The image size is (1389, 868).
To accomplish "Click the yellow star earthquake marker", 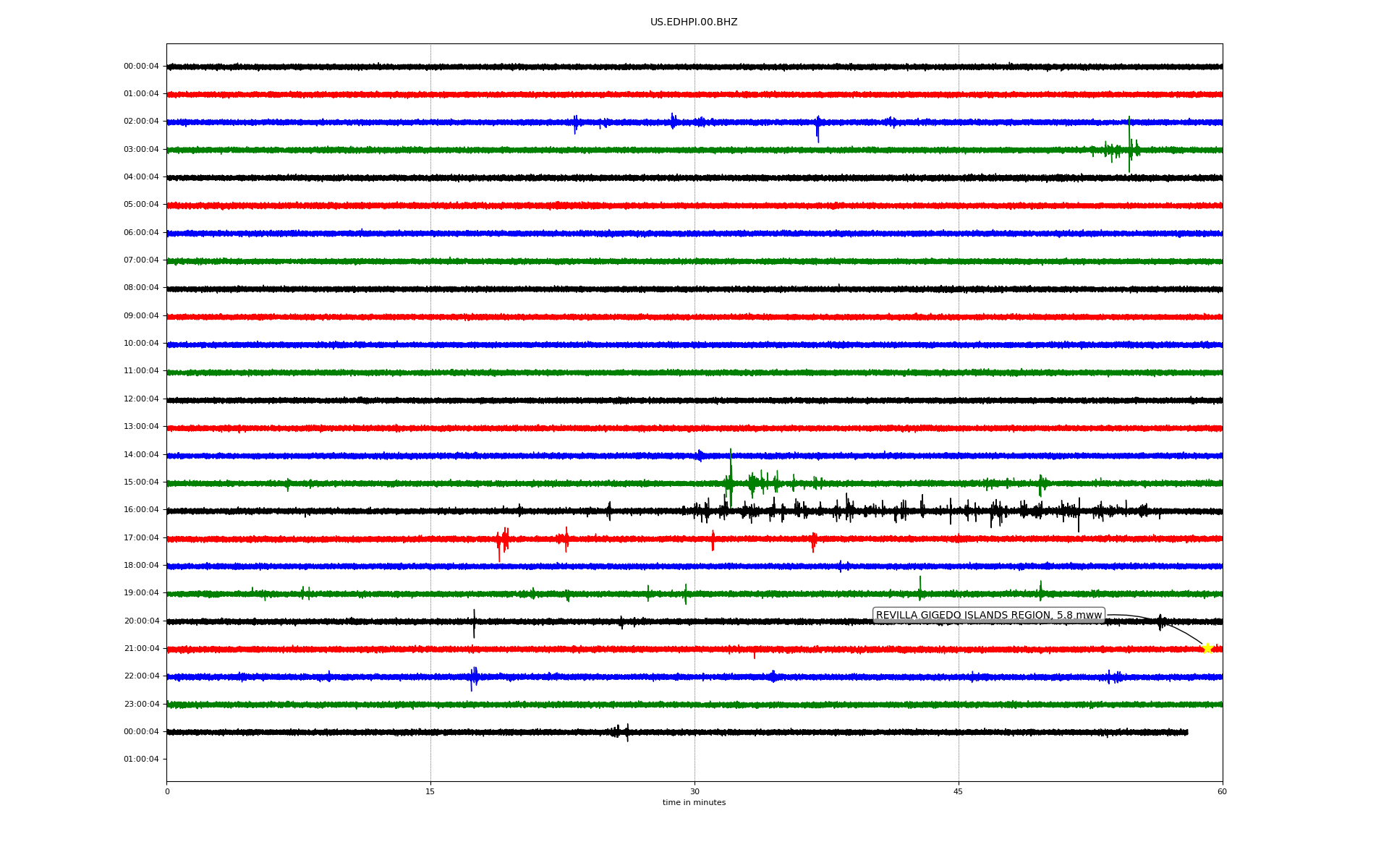I will (x=1207, y=648).
